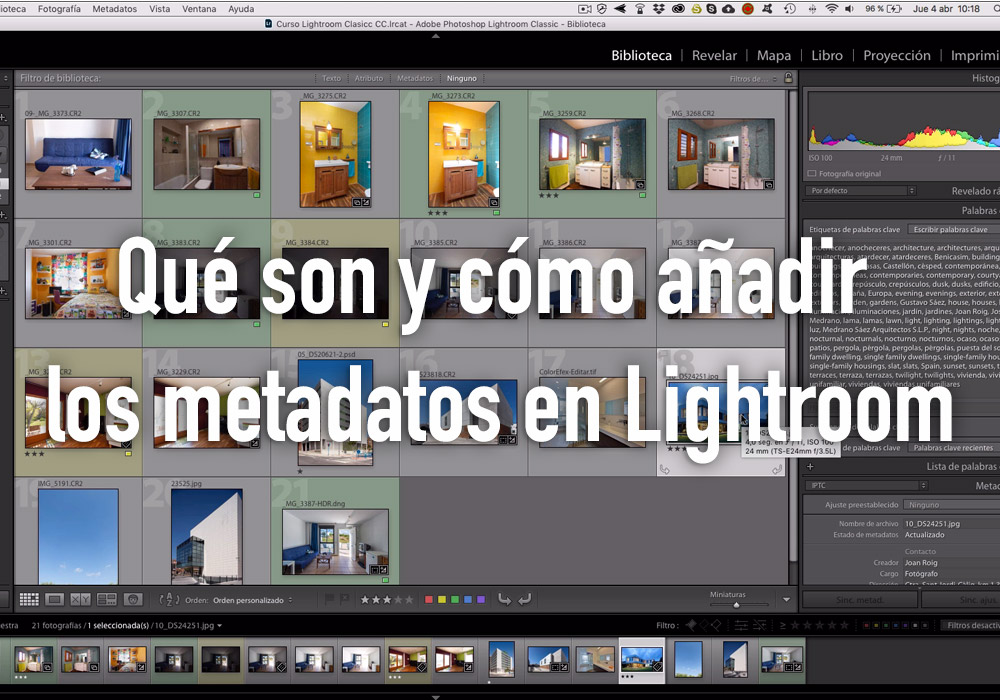The width and height of the screenshot is (1000, 700).
Task: Toggle the A-Z sort direction icon
Action: pyautogui.click(x=169, y=599)
